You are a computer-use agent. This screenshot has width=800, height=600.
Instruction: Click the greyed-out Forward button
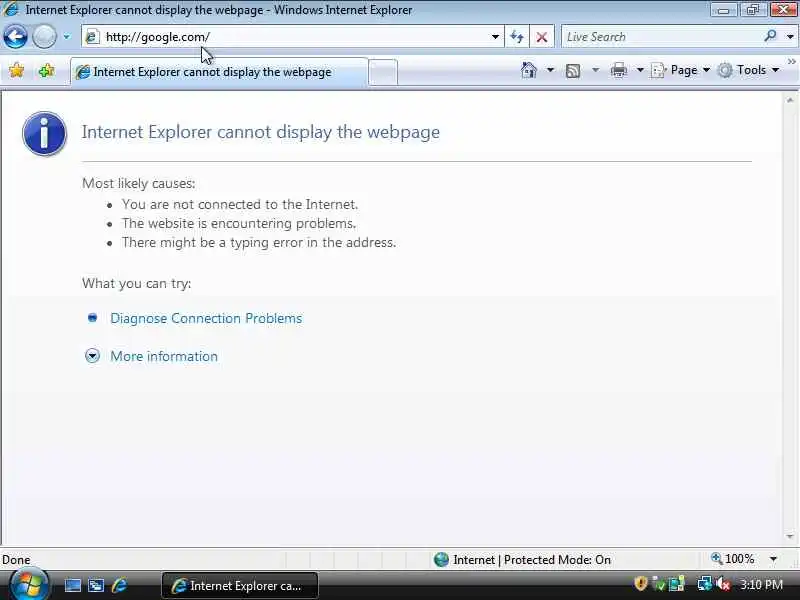tap(44, 37)
